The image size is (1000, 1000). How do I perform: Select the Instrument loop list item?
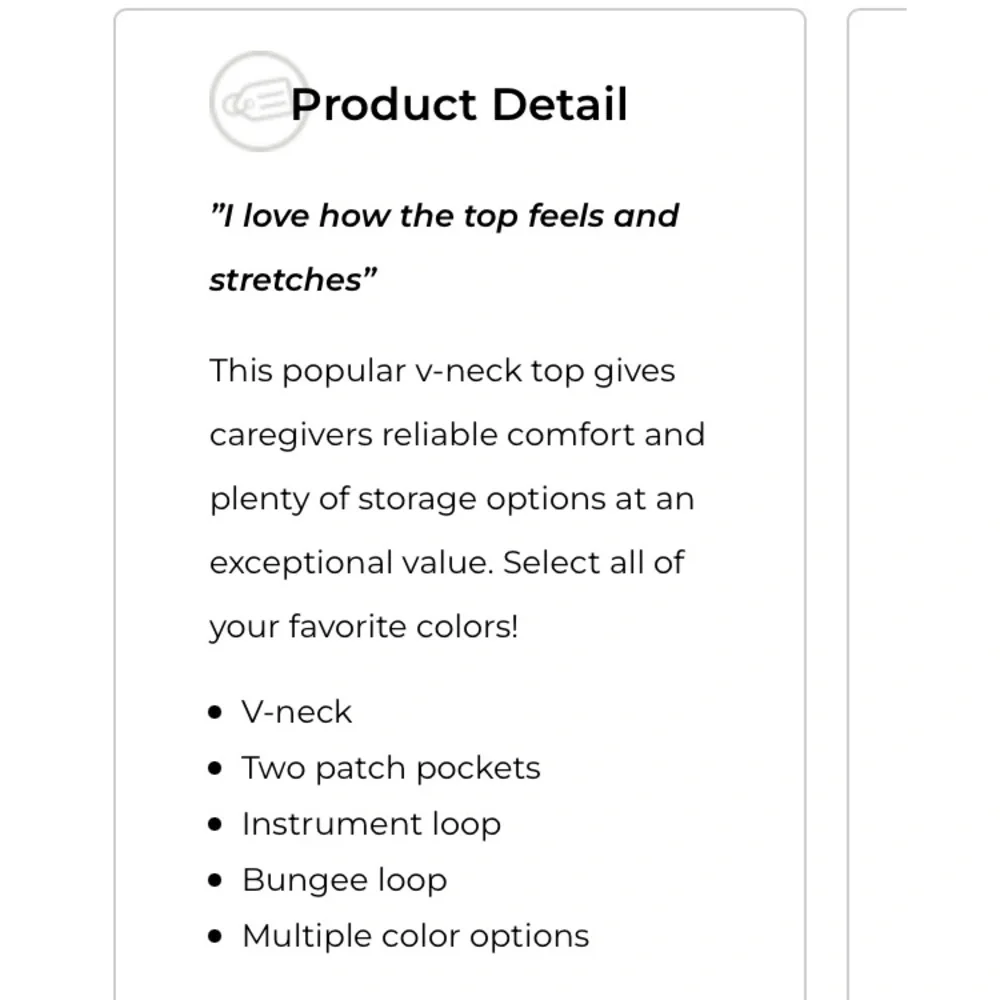tap(371, 824)
